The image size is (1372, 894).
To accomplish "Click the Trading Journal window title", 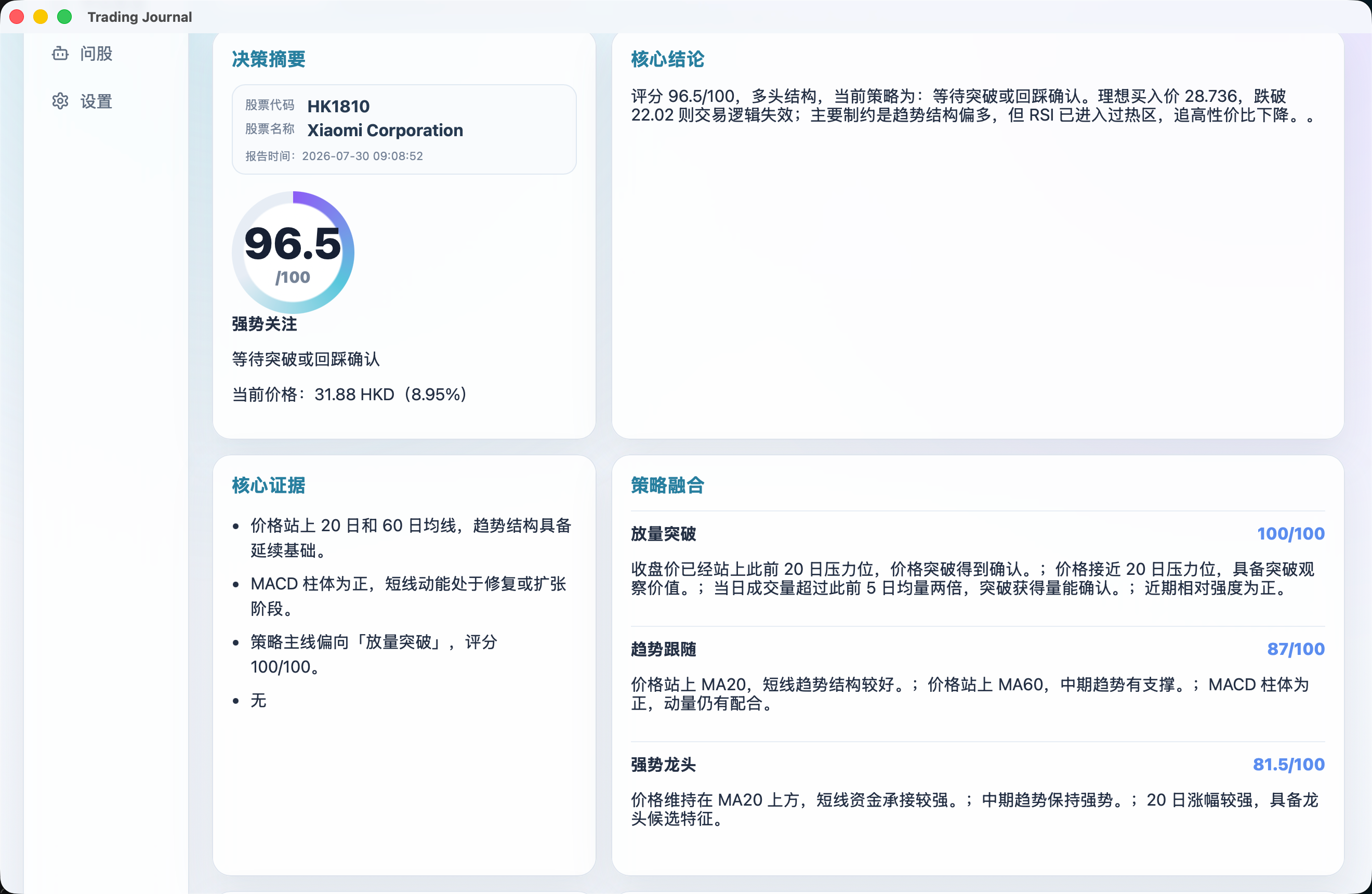I will (139, 17).
